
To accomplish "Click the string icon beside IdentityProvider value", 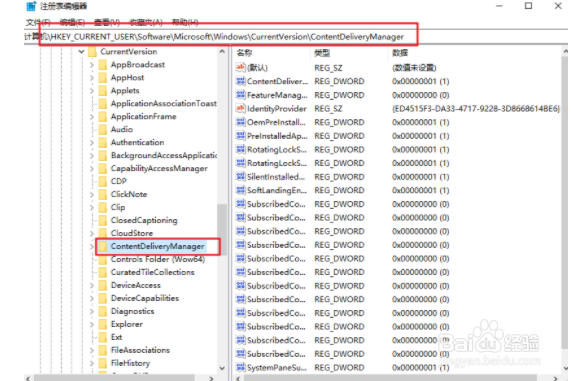I will tap(240, 108).
